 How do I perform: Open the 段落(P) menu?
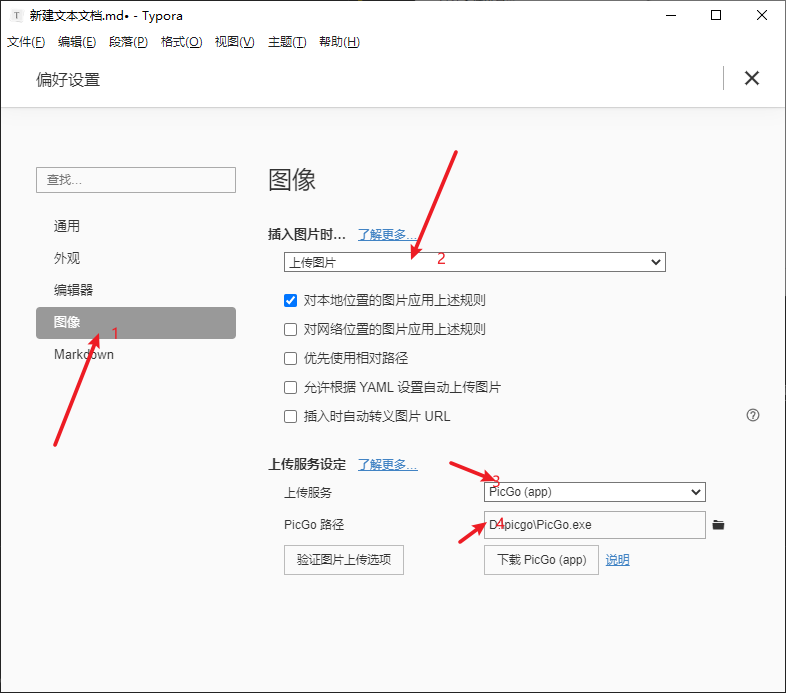[x=128, y=42]
